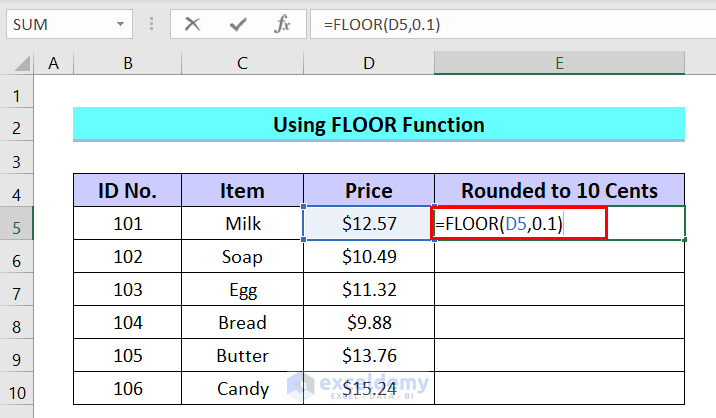The height and width of the screenshot is (418, 716).
Task: Click in the formula bar text
Action: point(500,23)
